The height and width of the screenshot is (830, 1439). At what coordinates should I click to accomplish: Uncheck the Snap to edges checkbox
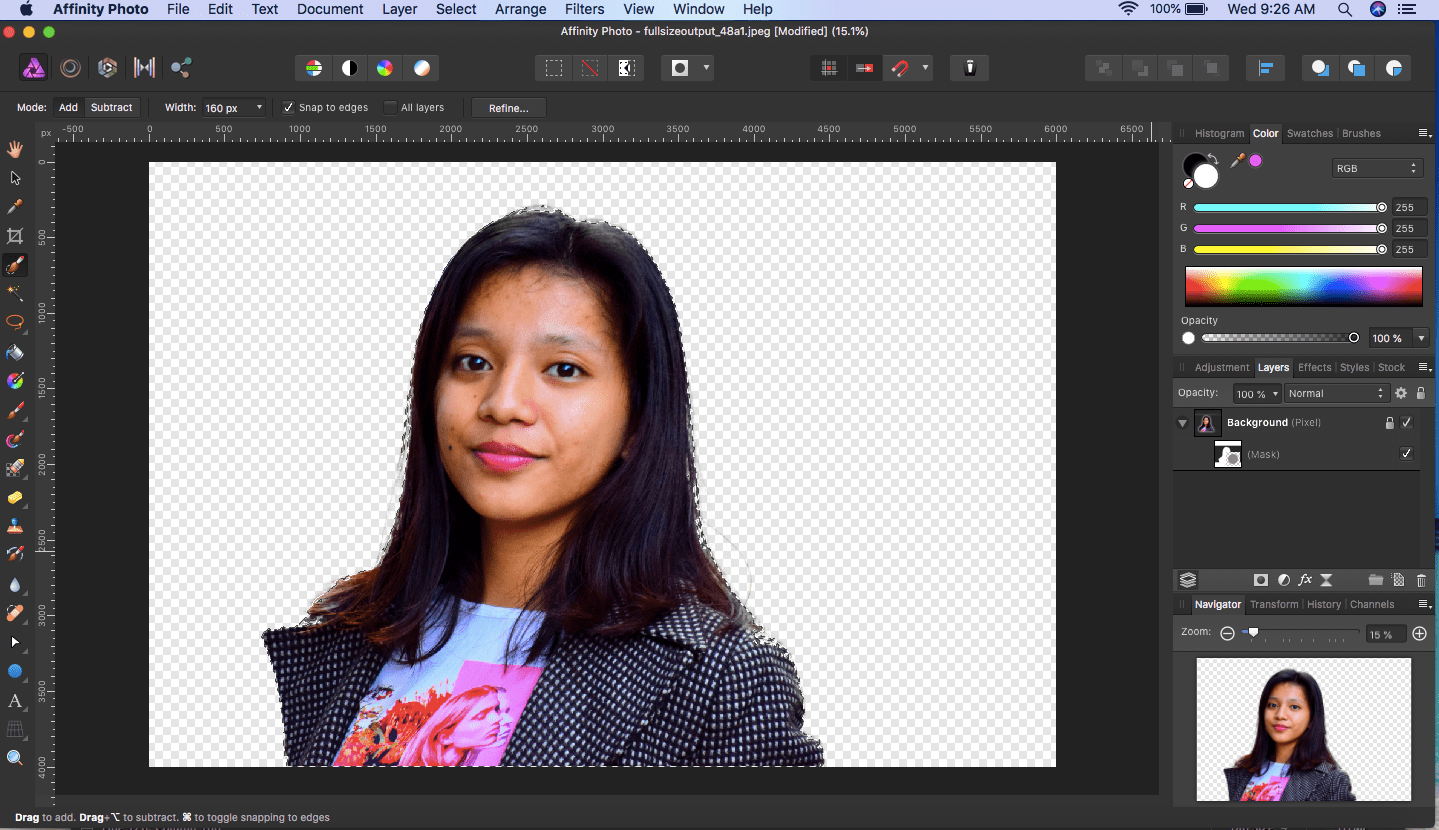[289, 107]
